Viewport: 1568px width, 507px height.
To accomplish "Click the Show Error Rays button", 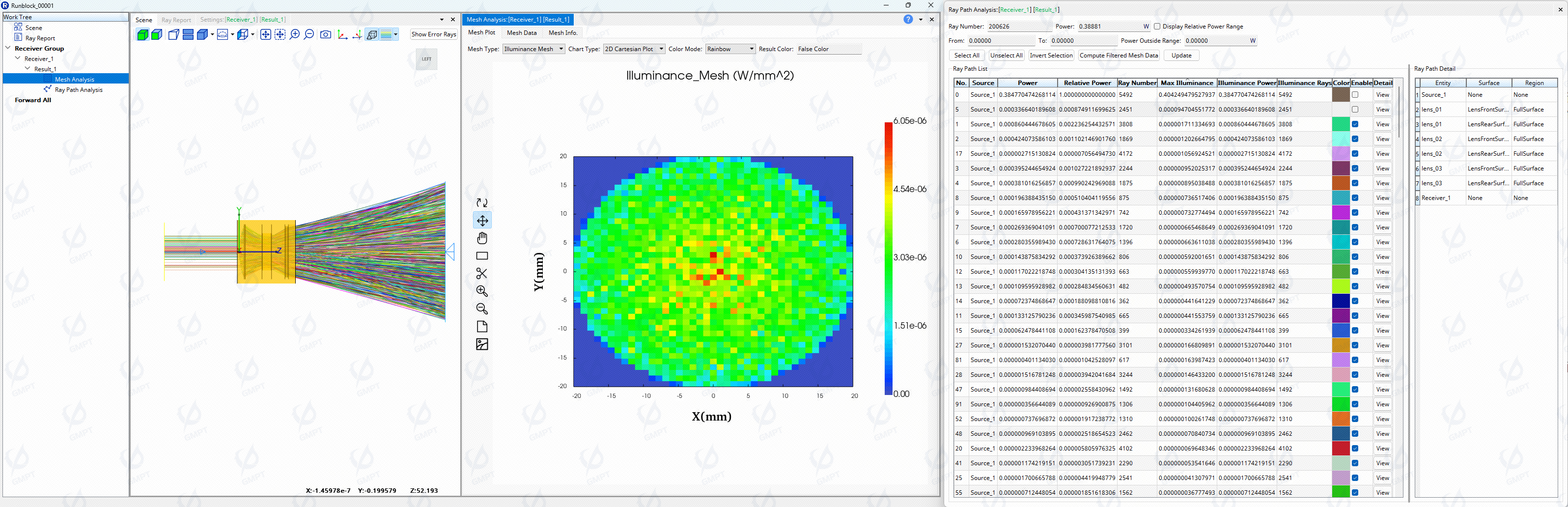I will (433, 34).
